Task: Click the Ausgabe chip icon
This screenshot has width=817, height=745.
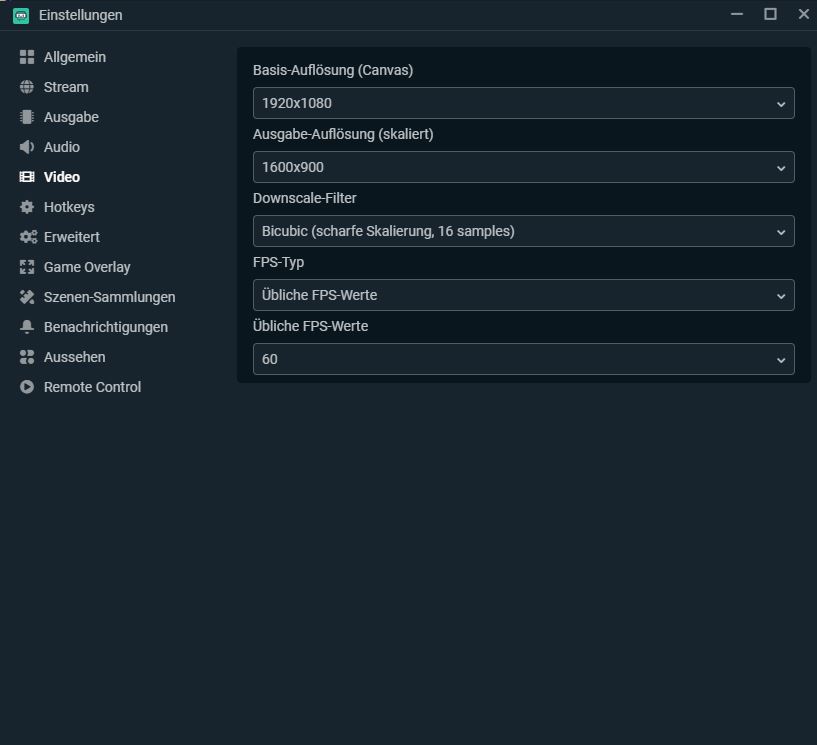Action: (27, 117)
